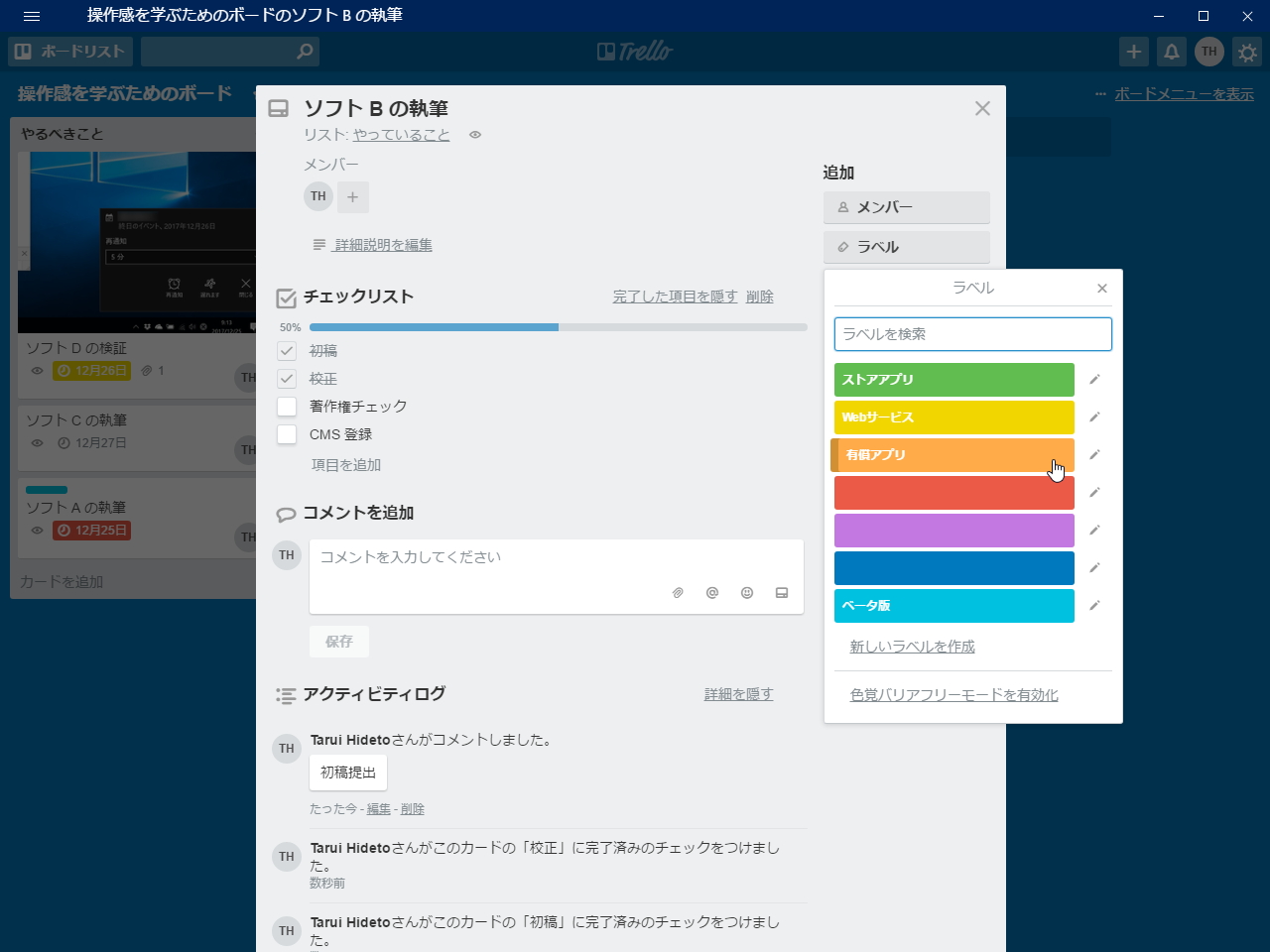Open the settings gear icon
Screen dimensions: 1270x952
[x=1247, y=52]
